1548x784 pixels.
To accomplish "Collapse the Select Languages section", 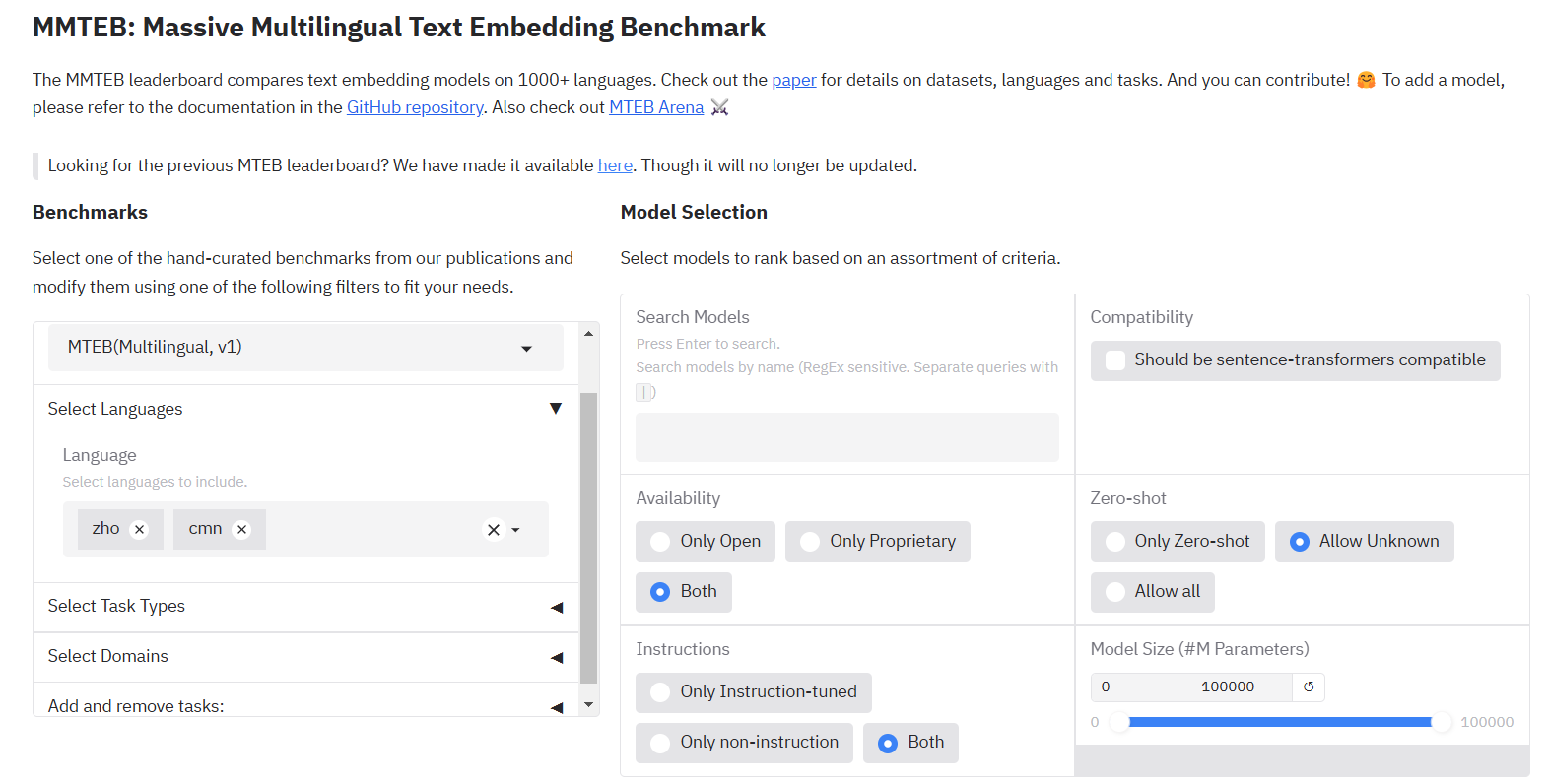I will [556, 409].
